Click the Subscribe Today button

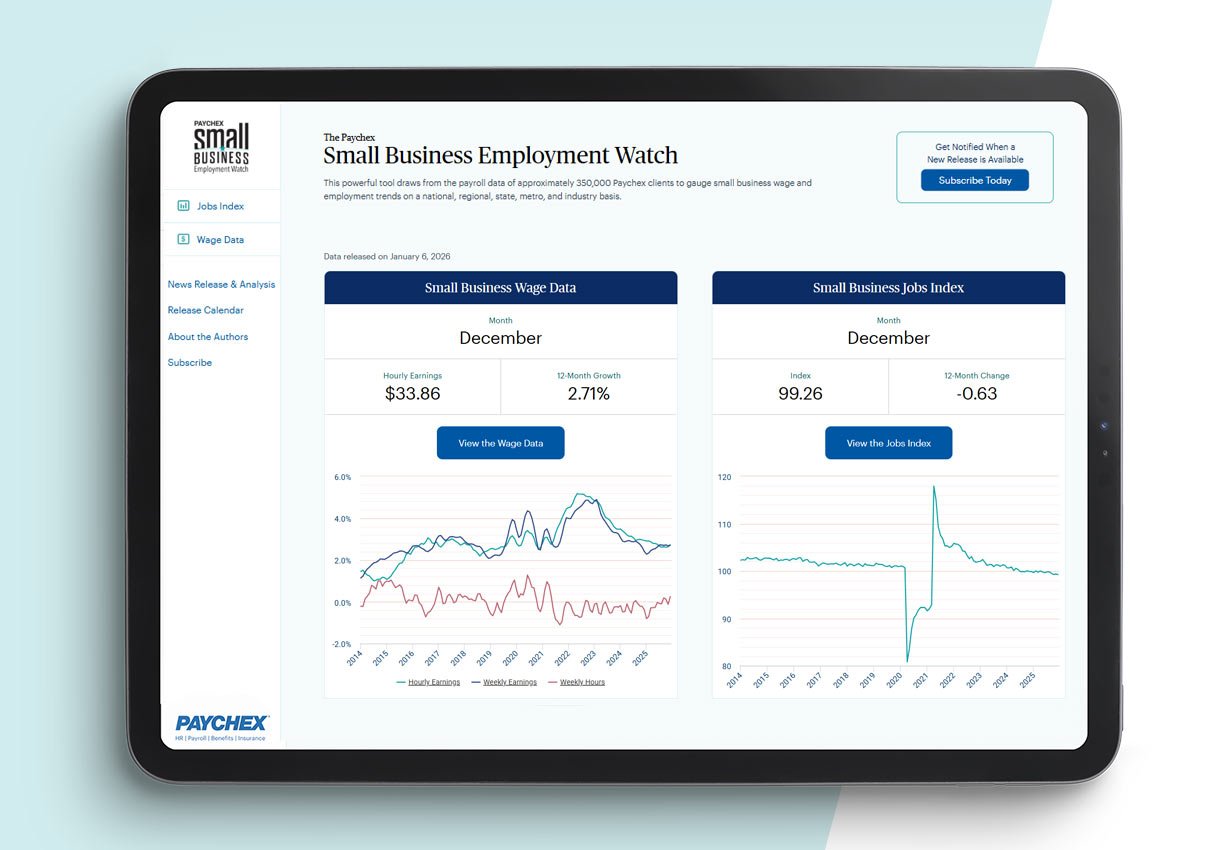pyautogui.click(x=975, y=180)
